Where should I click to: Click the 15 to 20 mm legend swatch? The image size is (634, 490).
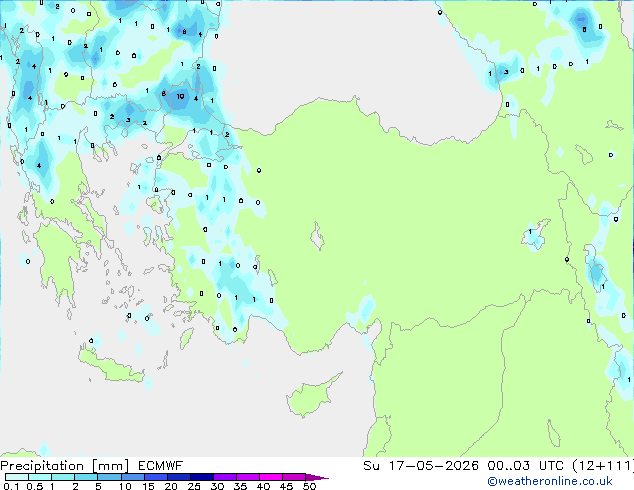[155, 477]
